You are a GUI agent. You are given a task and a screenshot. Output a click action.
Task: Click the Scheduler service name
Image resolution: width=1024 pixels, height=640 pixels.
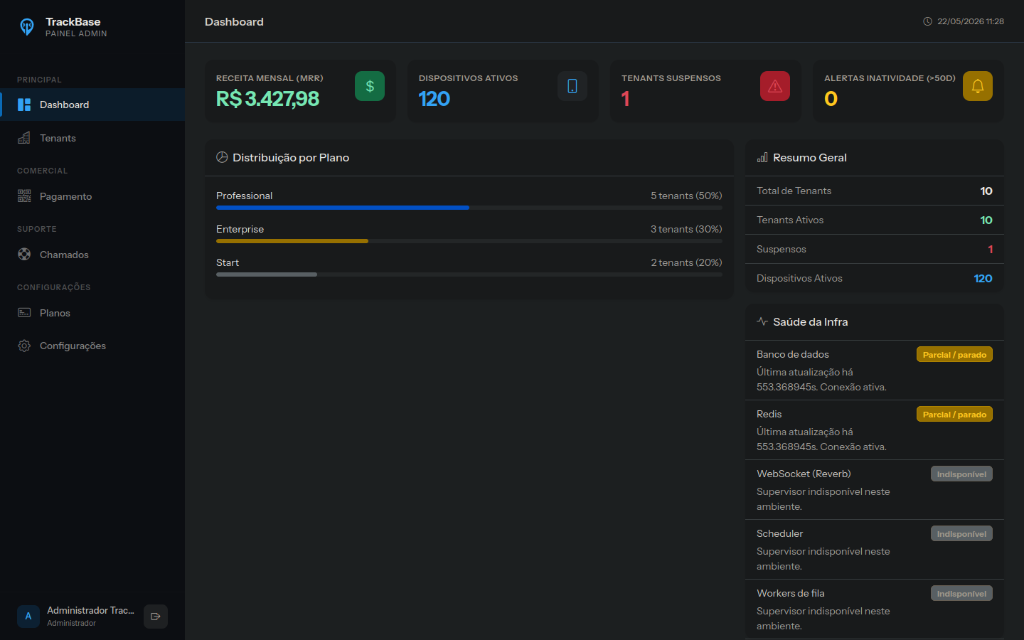[780, 534]
